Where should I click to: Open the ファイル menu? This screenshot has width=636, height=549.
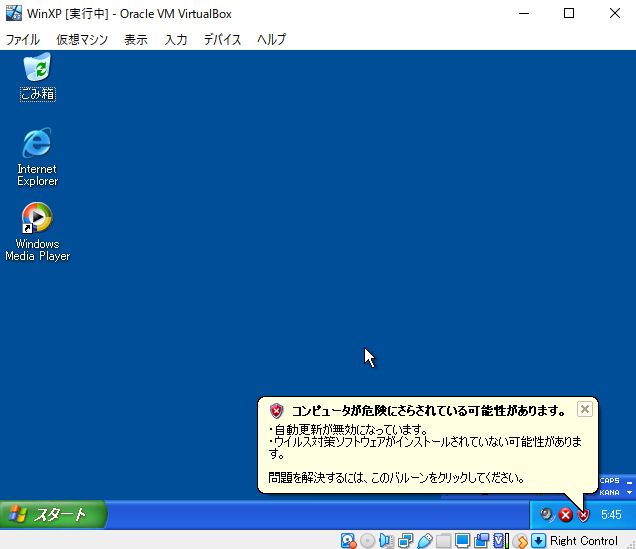point(23,39)
